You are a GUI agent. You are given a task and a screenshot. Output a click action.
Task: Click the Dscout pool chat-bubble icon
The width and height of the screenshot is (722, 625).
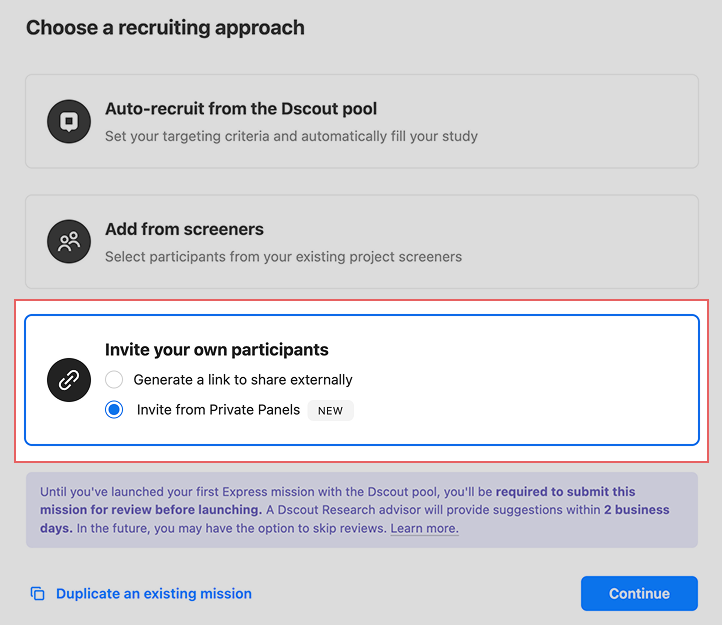[x=69, y=122]
